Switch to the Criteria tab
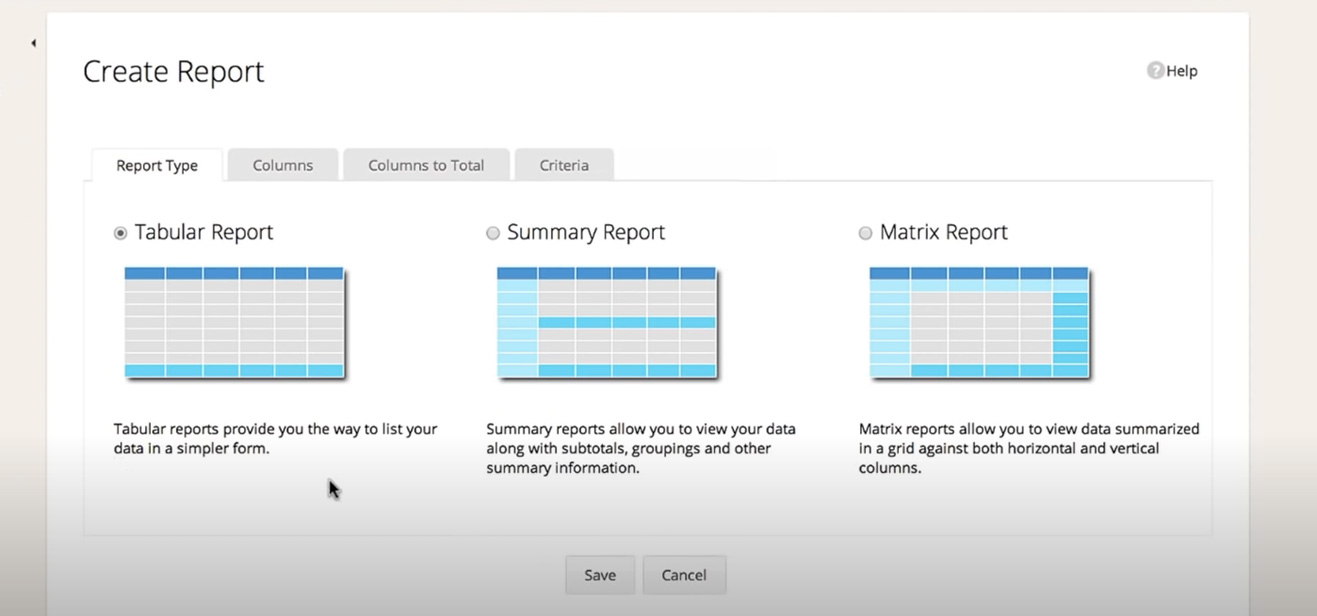Viewport: 1317px width, 616px height. pyautogui.click(x=564, y=164)
